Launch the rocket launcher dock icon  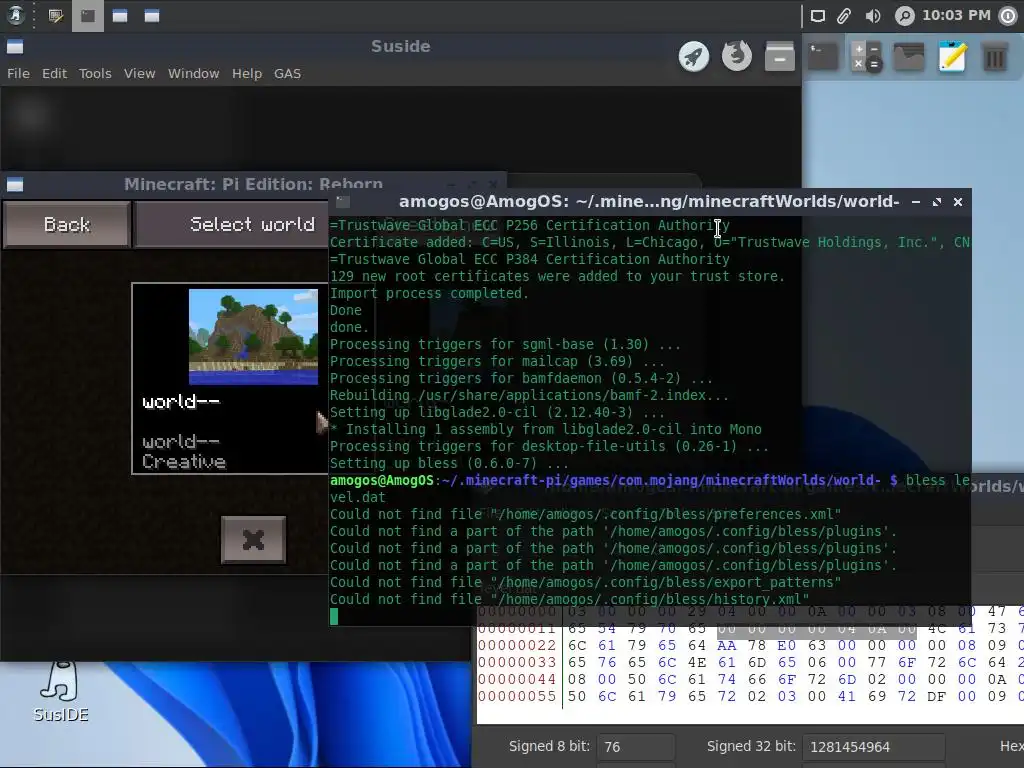pyautogui.click(x=694, y=57)
